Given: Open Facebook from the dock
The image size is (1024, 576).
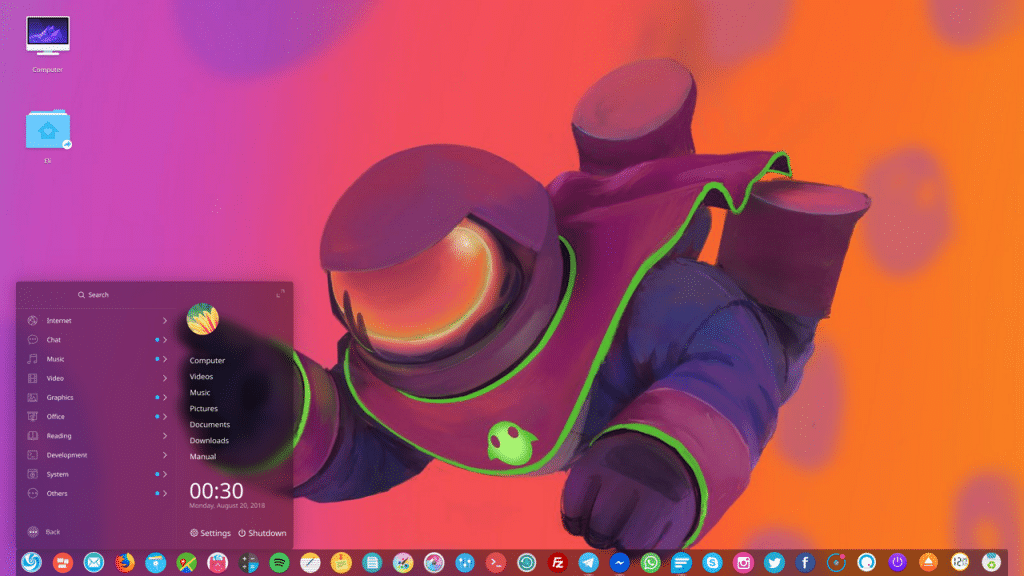Looking at the screenshot, I should 805,562.
